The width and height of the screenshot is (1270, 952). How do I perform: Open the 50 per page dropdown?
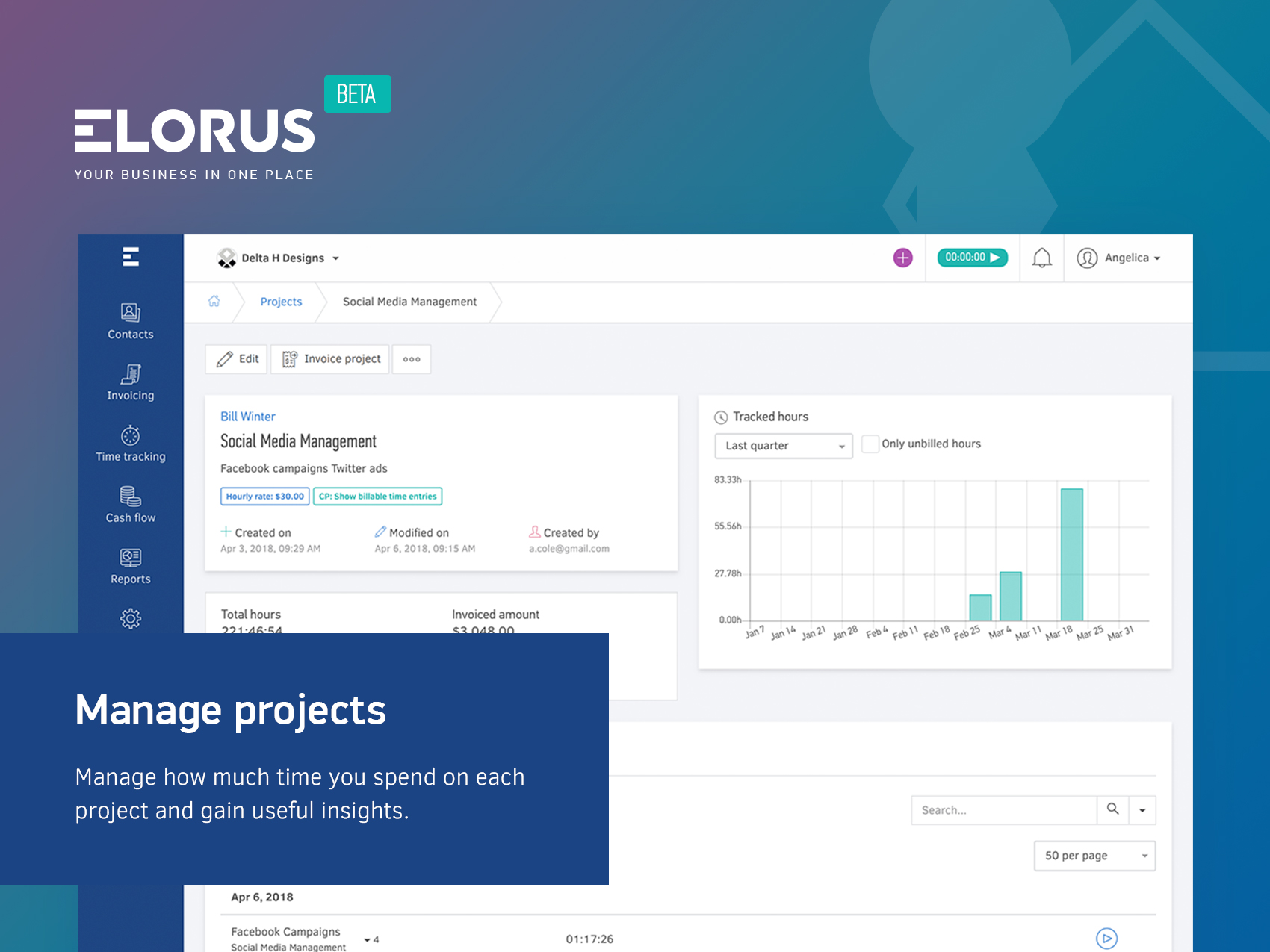pyautogui.click(x=1094, y=856)
